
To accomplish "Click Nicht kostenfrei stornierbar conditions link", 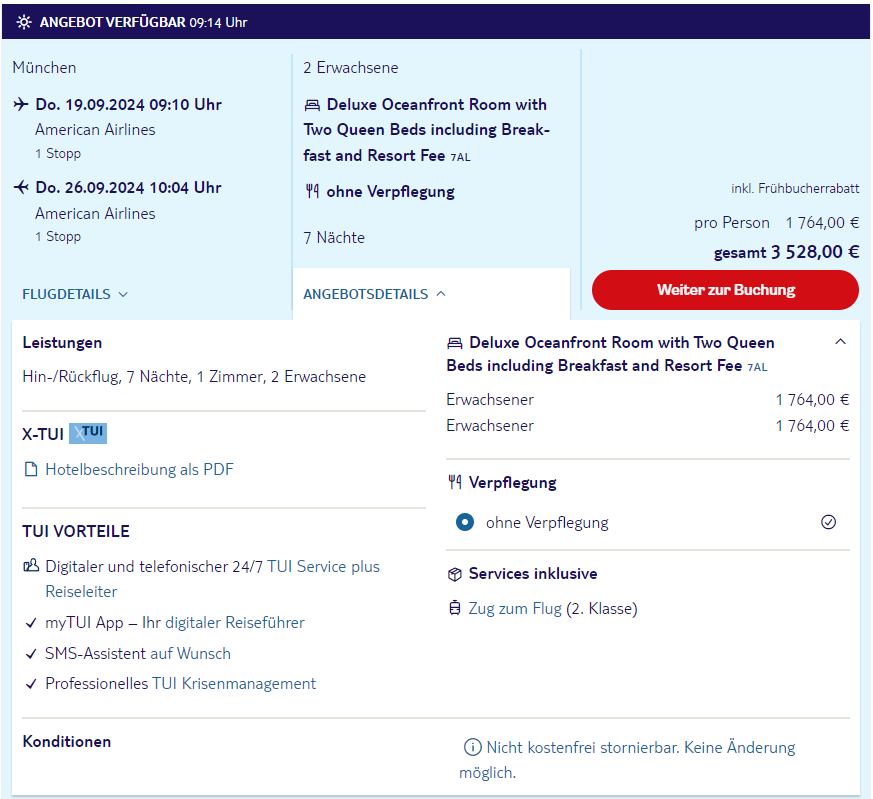I will [627, 760].
